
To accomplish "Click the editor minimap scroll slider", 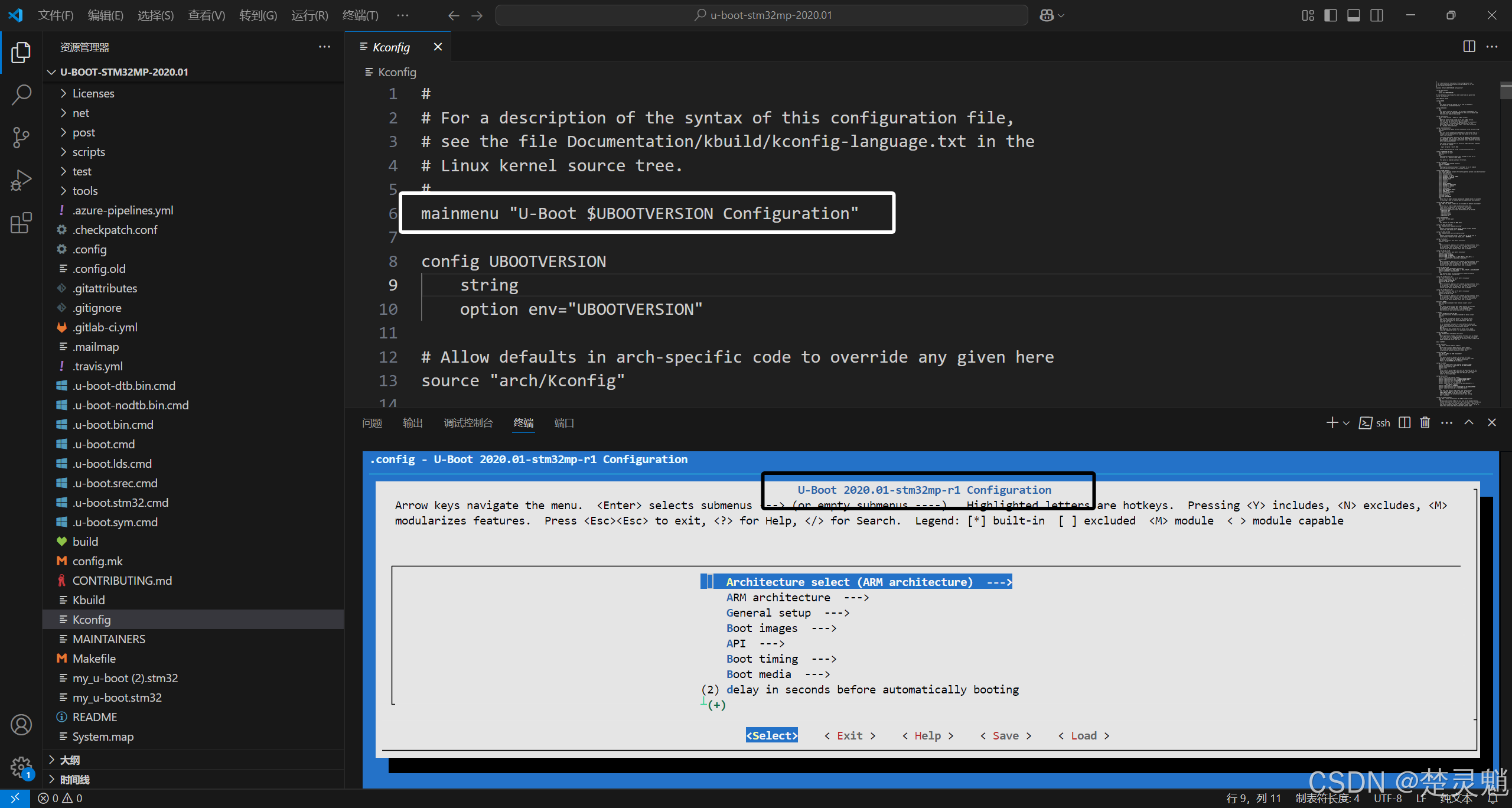I will 1506,91.
